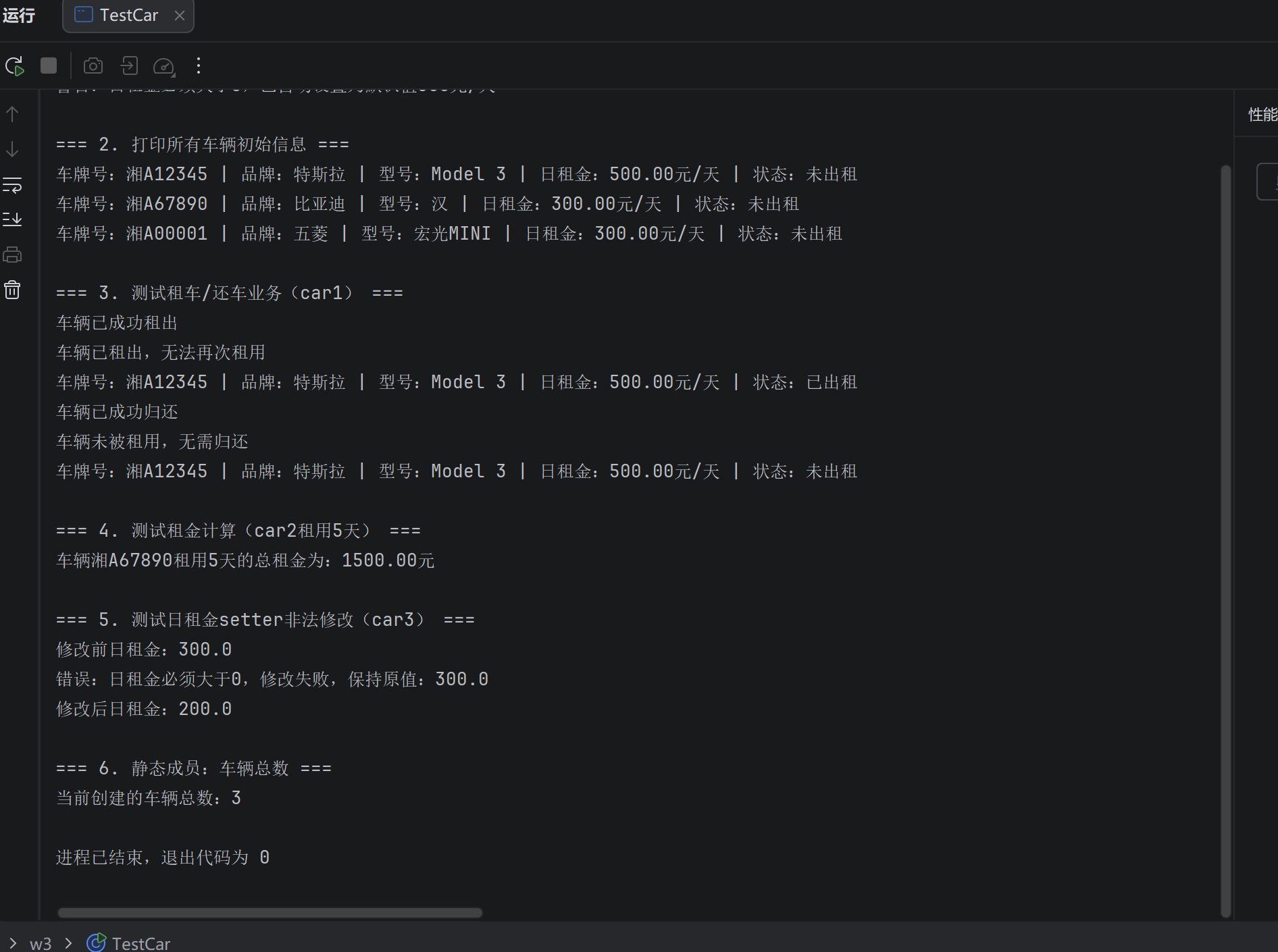Click the TestCar class breadcrumb
Image resolution: width=1278 pixels, height=952 pixels.
[x=140, y=943]
